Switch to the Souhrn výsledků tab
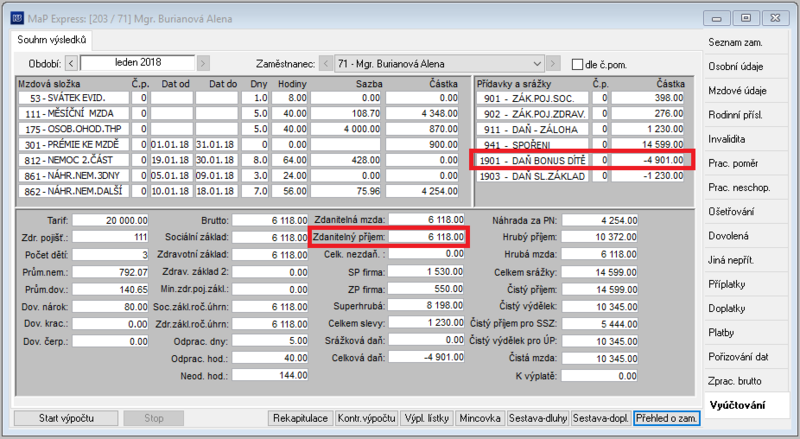Screen dimensions: 800x439 (52, 40)
